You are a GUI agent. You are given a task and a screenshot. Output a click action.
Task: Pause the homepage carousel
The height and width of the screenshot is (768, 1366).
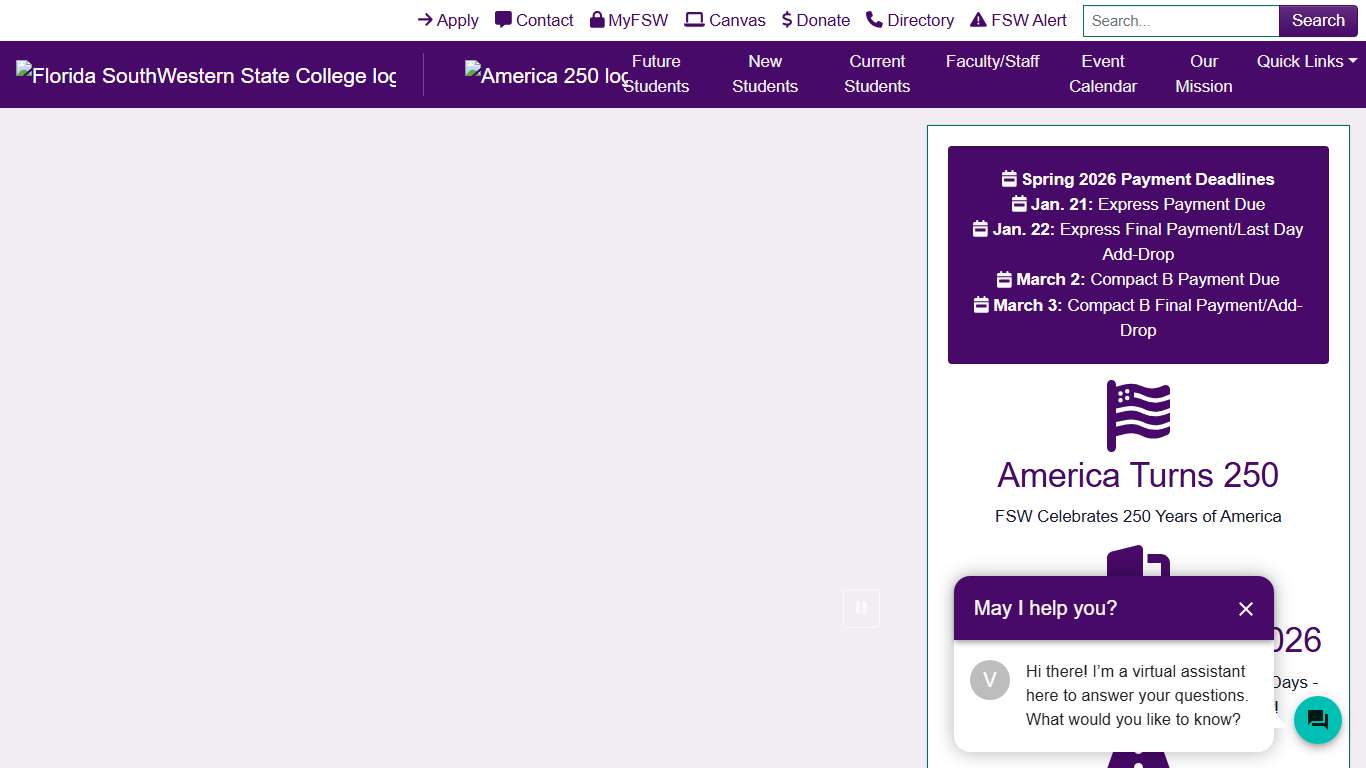click(861, 608)
